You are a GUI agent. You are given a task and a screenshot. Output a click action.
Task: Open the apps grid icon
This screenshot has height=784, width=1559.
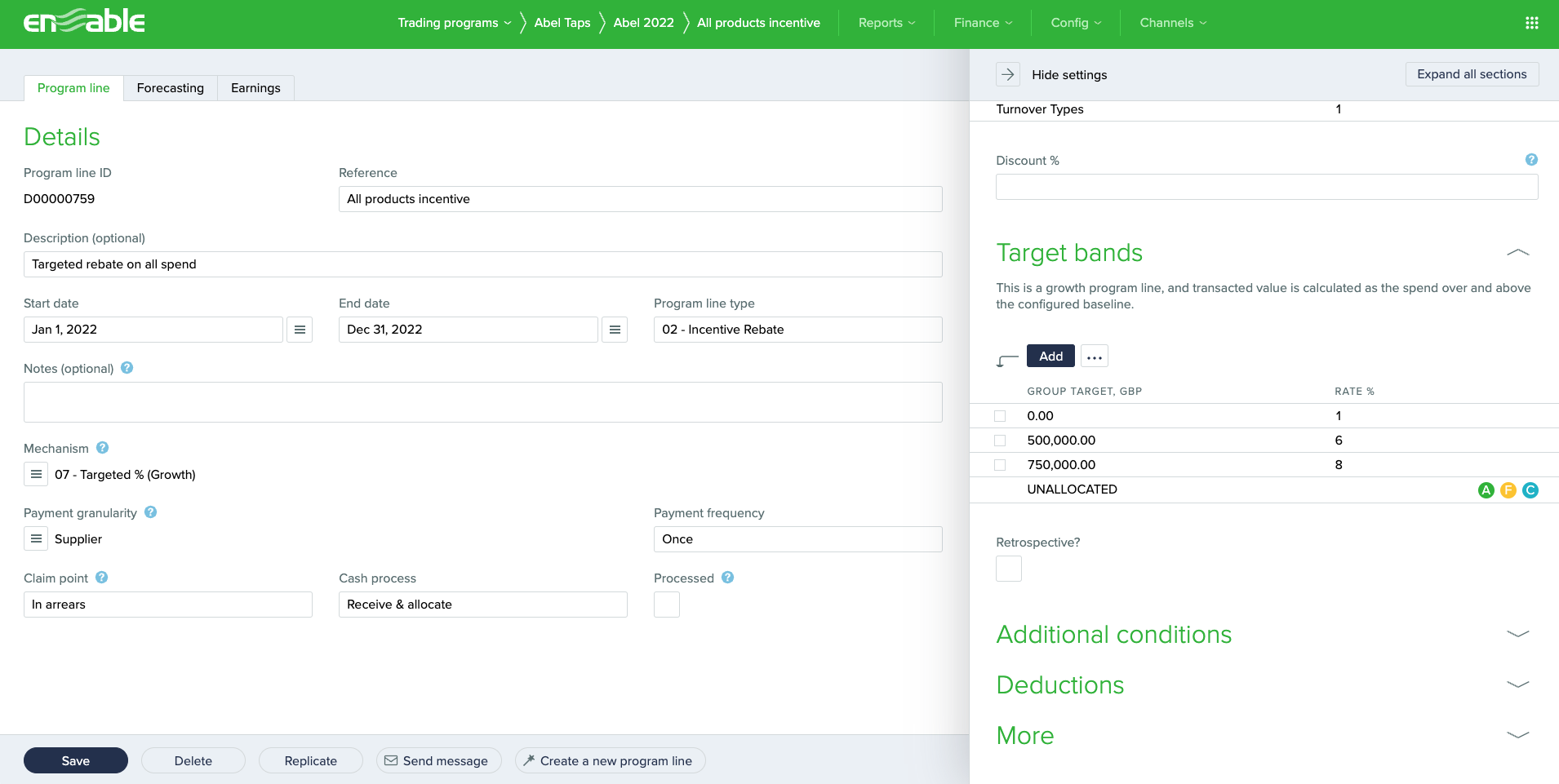tap(1532, 23)
